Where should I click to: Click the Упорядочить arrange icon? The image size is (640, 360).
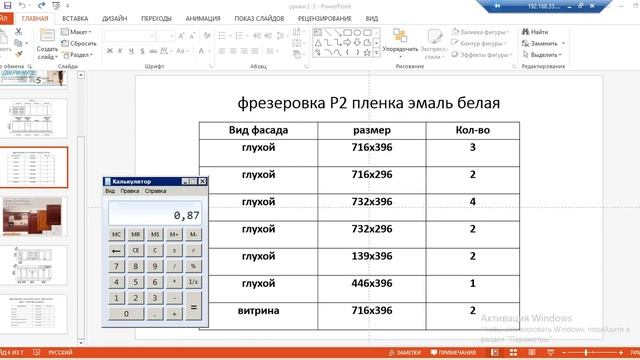(x=400, y=36)
